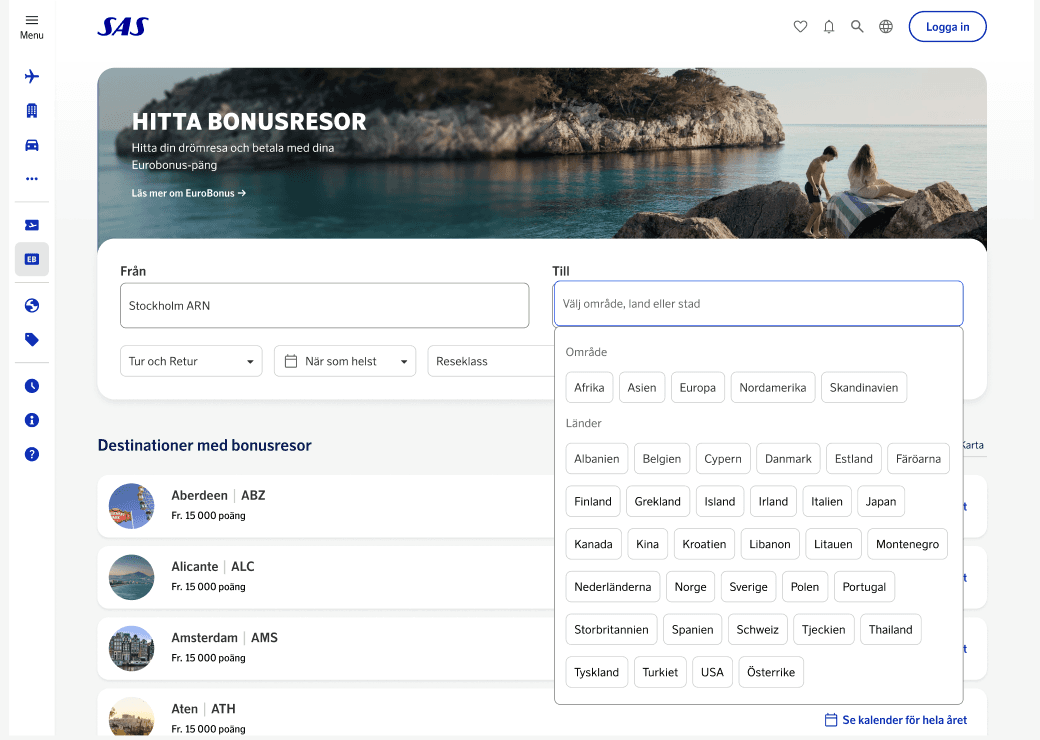Pick the Kina country chip
The image size is (1040, 740).
click(x=647, y=544)
